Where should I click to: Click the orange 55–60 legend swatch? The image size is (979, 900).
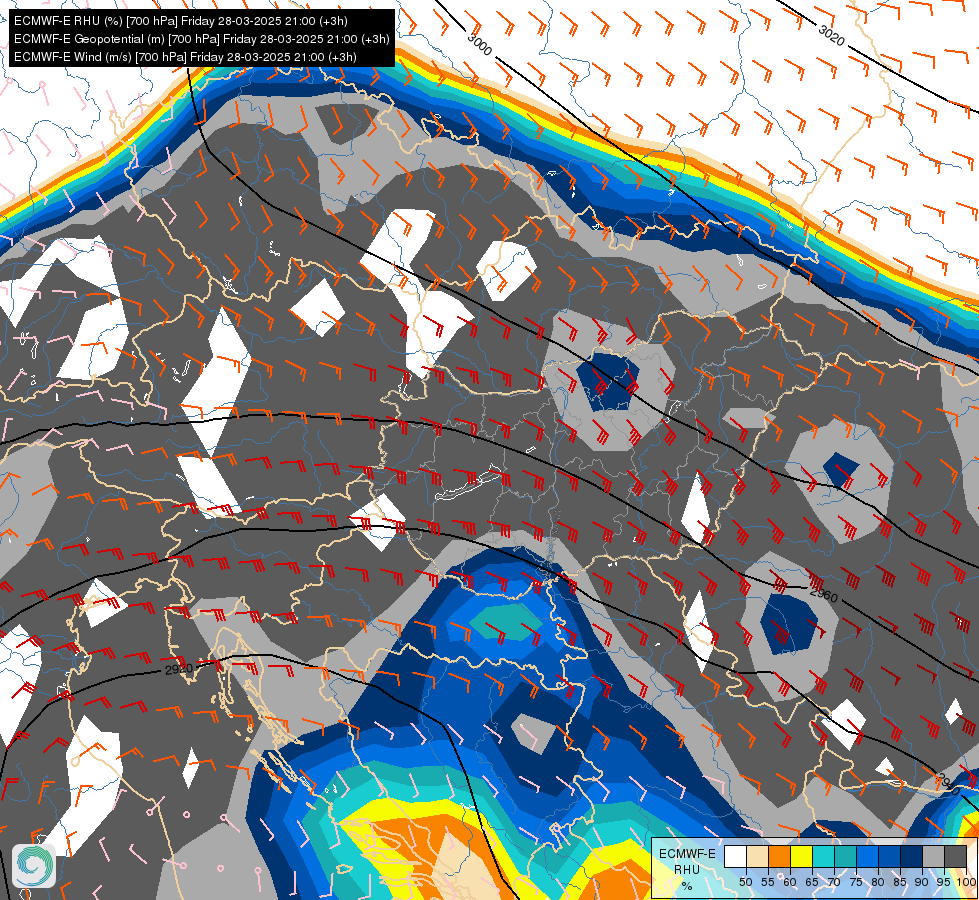click(780, 856)
